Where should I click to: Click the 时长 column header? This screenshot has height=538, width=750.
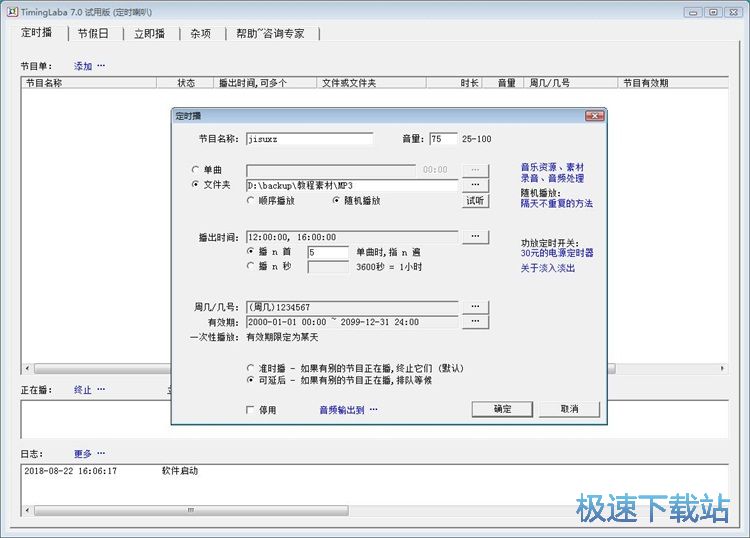tap(454, 83)
